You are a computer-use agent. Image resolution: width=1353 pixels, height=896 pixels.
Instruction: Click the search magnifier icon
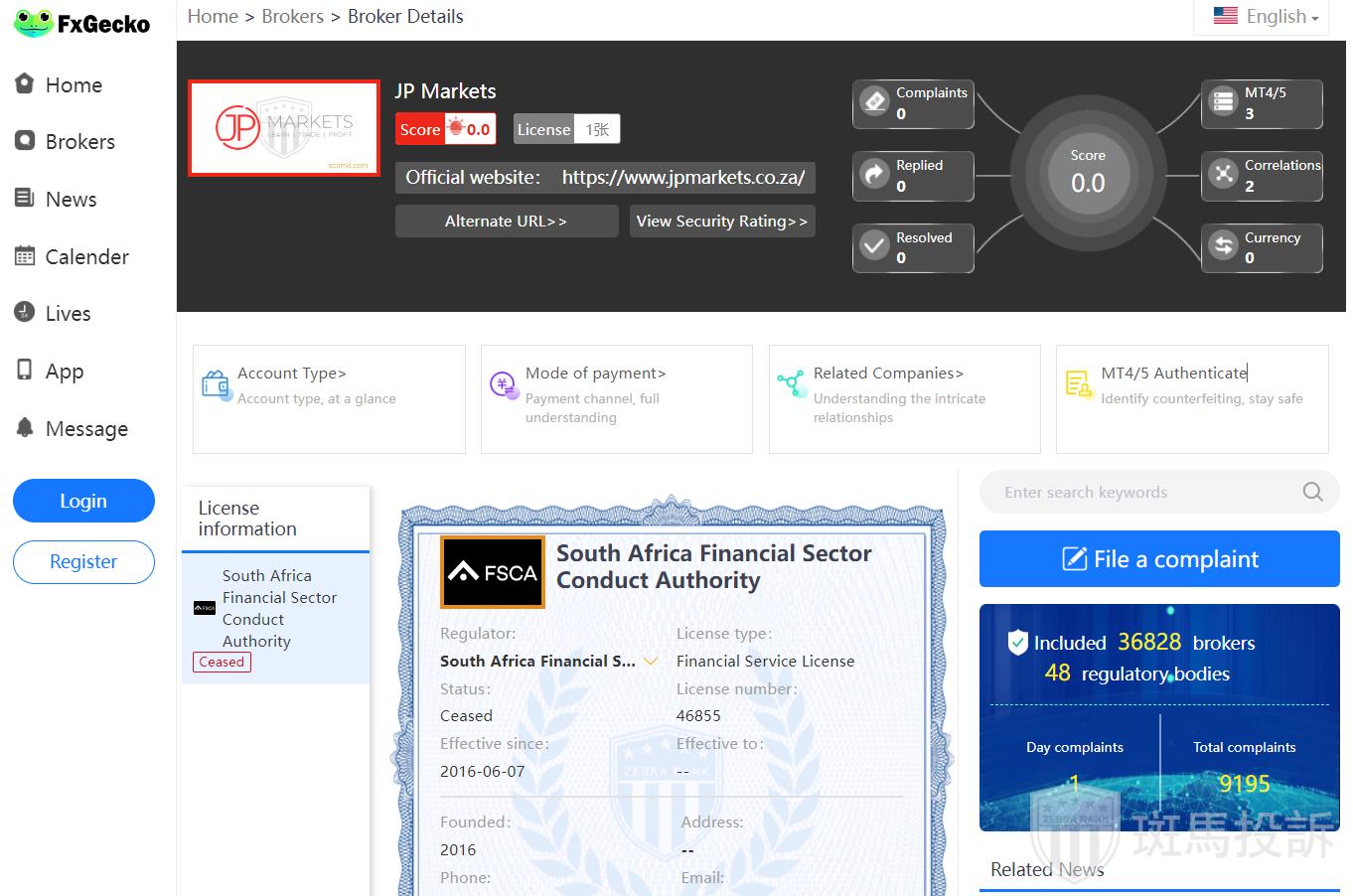coord(1312,492)
